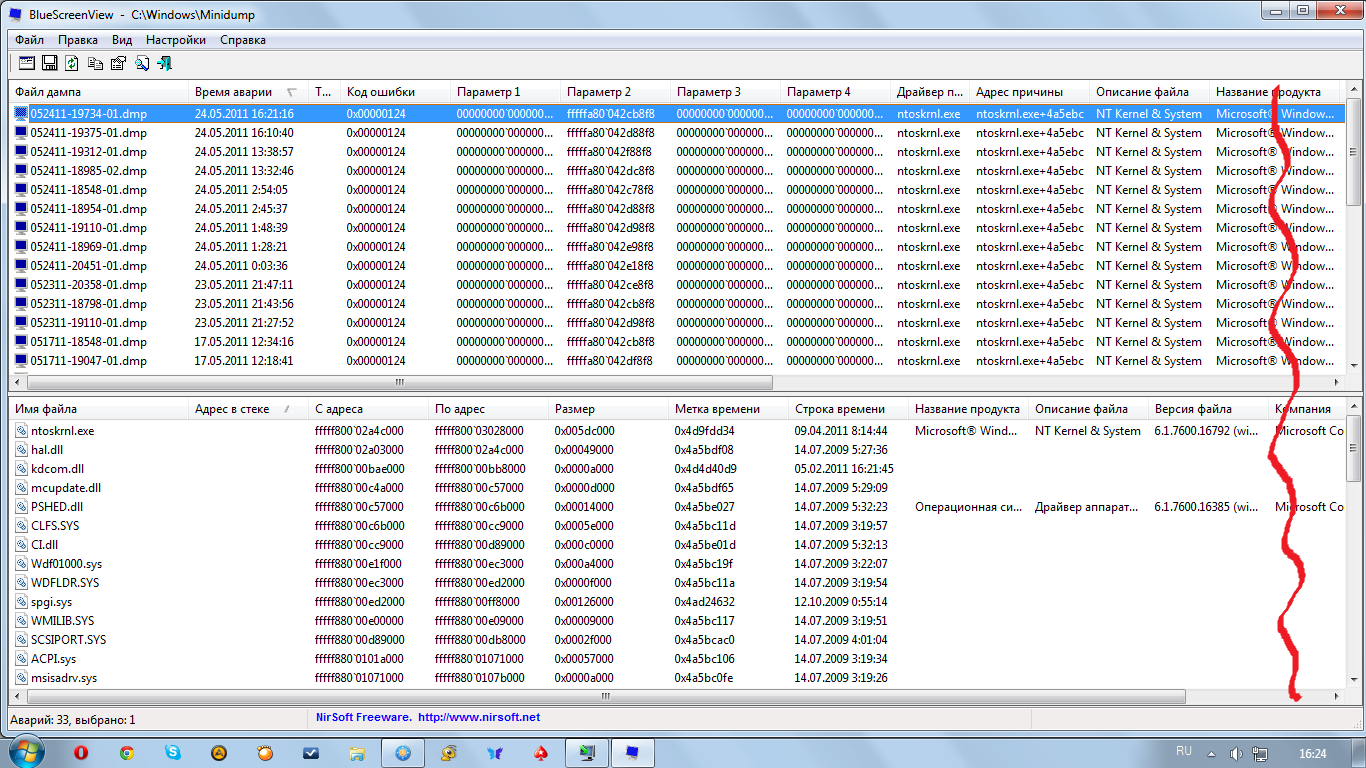This screenshot has width=1366, height=768.
Task: Open Opera from the taskbar
Action: 81,752
